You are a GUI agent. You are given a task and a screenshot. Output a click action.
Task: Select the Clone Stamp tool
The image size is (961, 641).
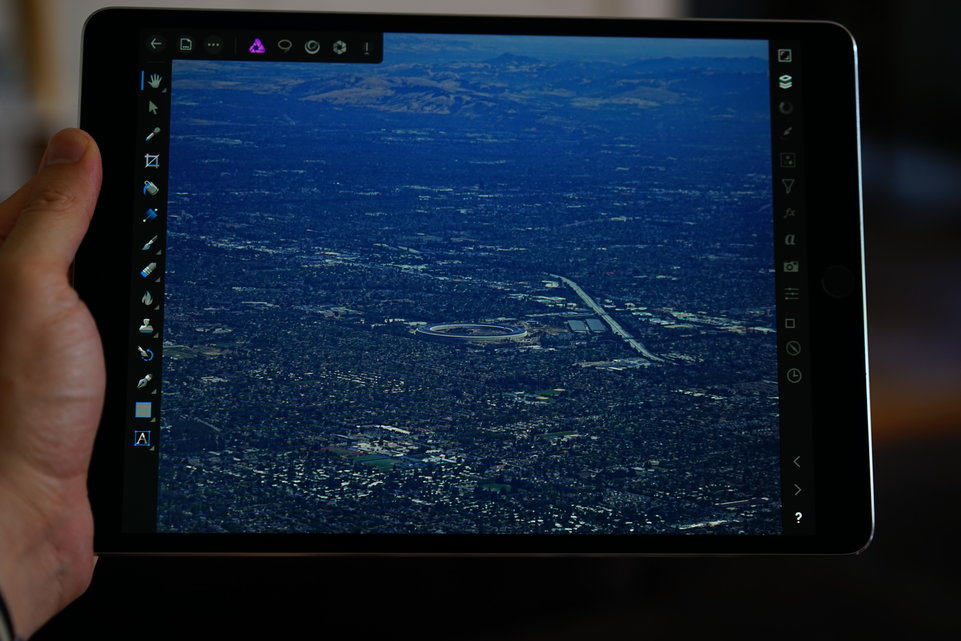click(x=146, y=326)
